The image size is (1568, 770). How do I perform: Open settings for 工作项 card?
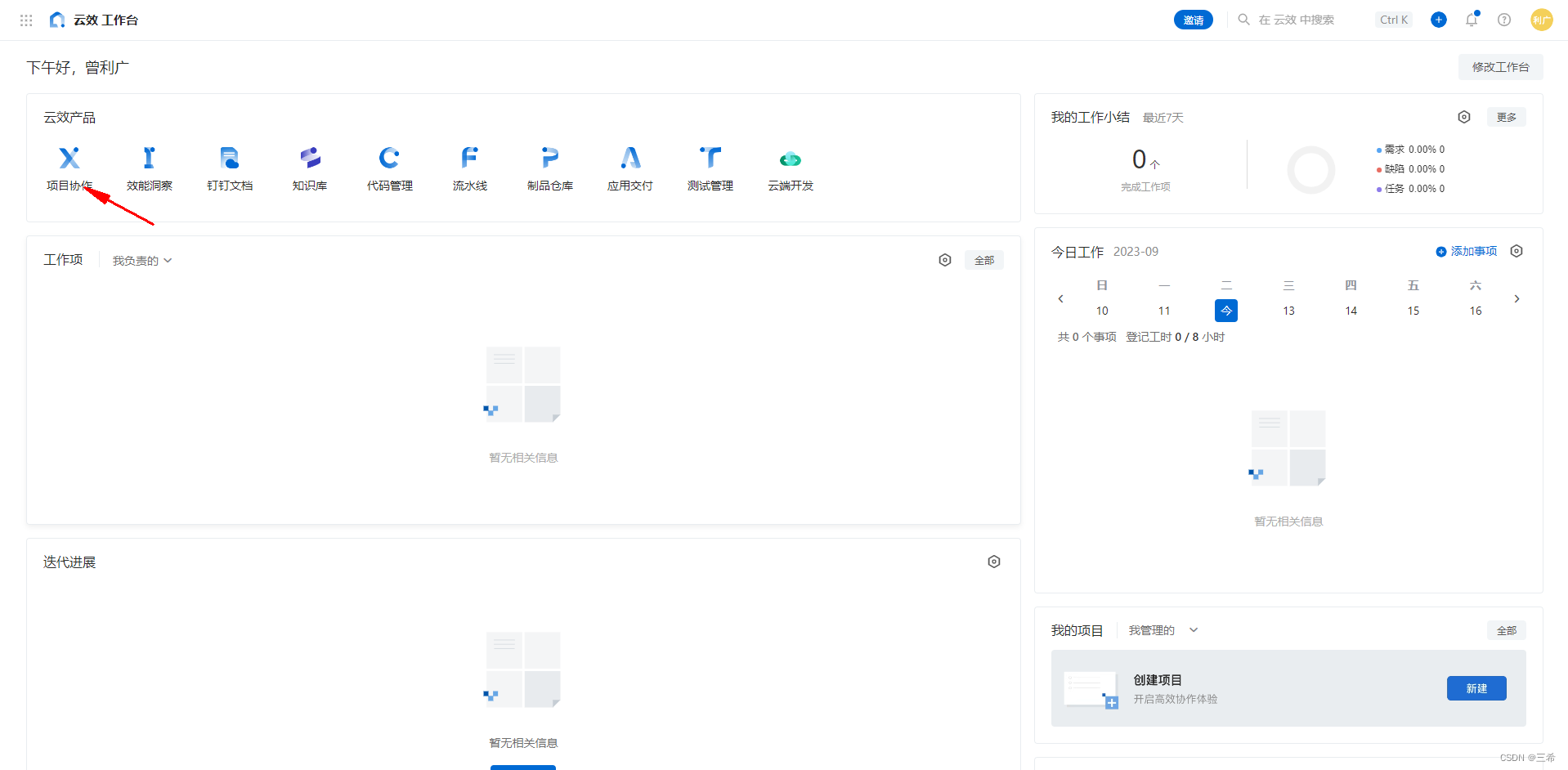(945, 260)
